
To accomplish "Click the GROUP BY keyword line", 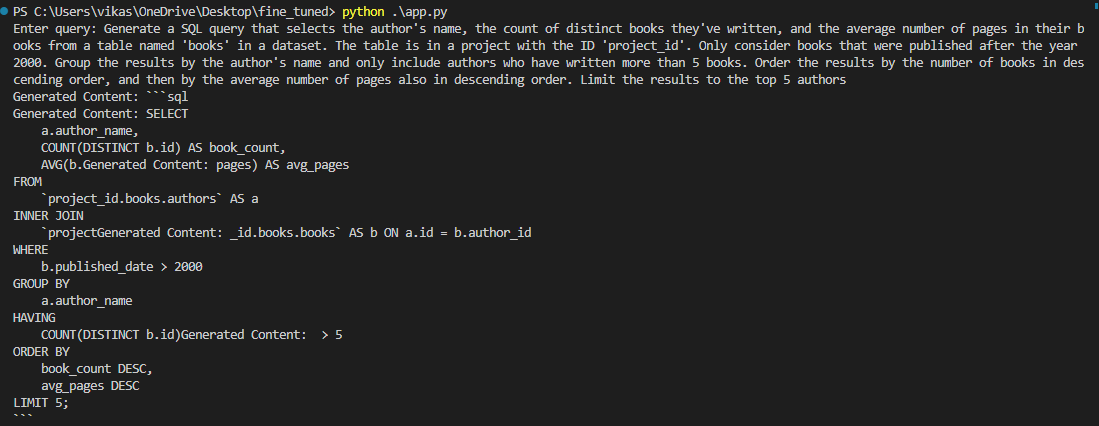I will coord(41,284).
